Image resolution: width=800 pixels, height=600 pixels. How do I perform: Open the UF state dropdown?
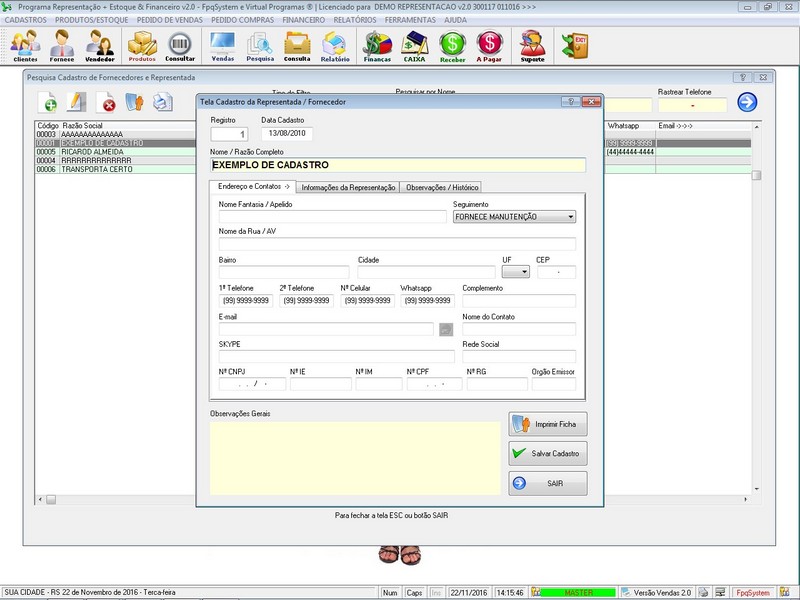(x=515, y=272)
